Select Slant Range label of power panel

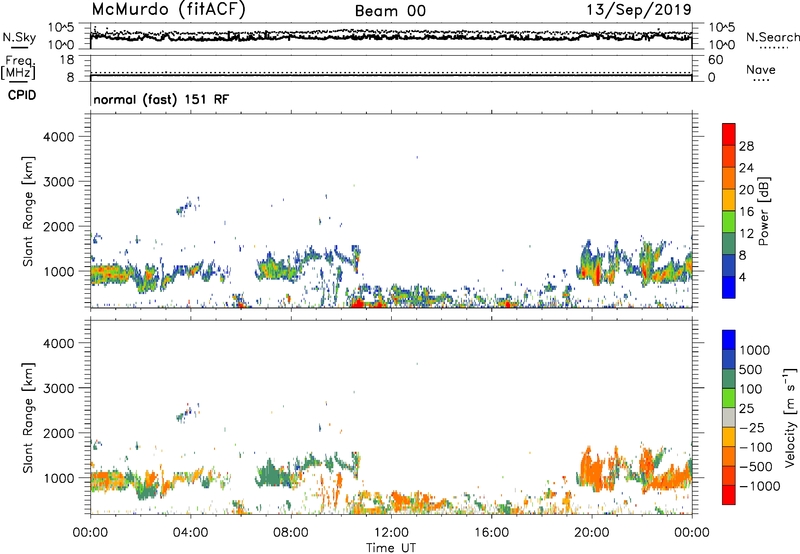click(x=28, y=211)
